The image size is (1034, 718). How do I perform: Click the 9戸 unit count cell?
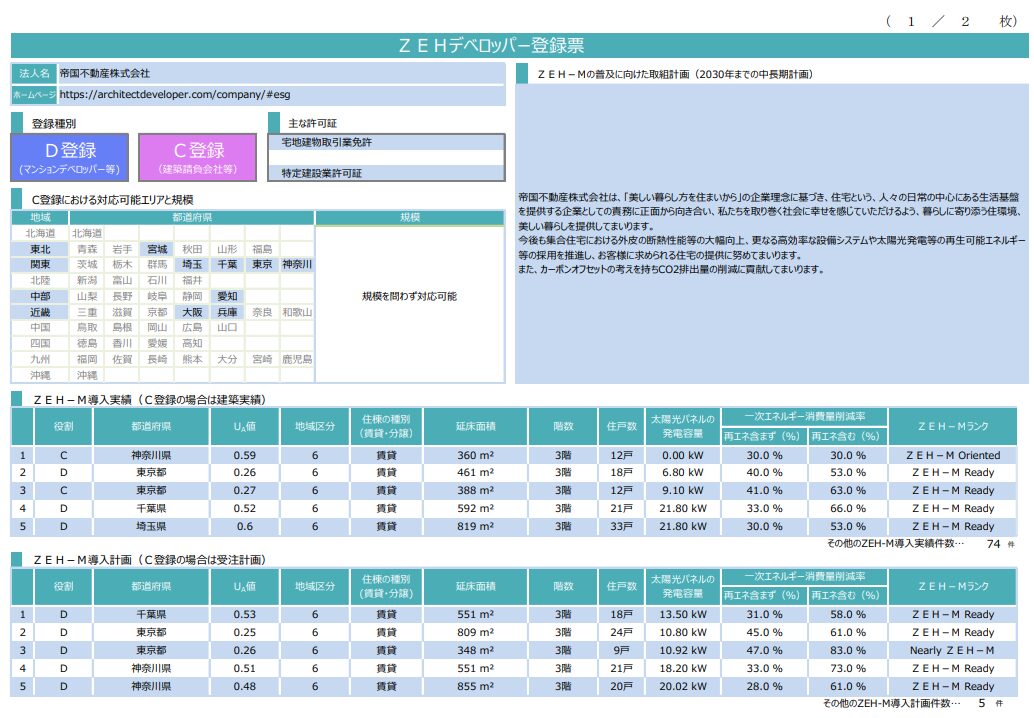(621, 650)
